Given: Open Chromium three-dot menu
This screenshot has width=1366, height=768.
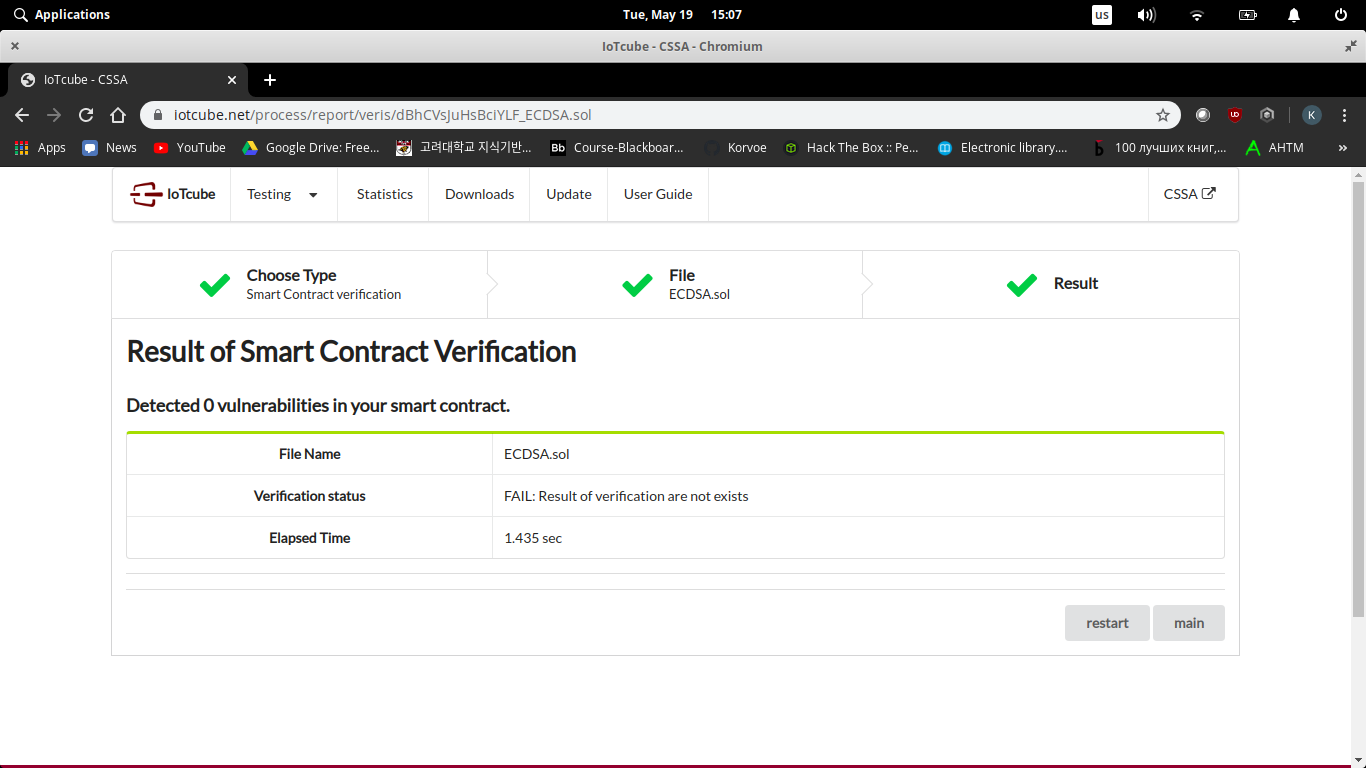Looking at the screenshot, I should tap(1343, 115).
